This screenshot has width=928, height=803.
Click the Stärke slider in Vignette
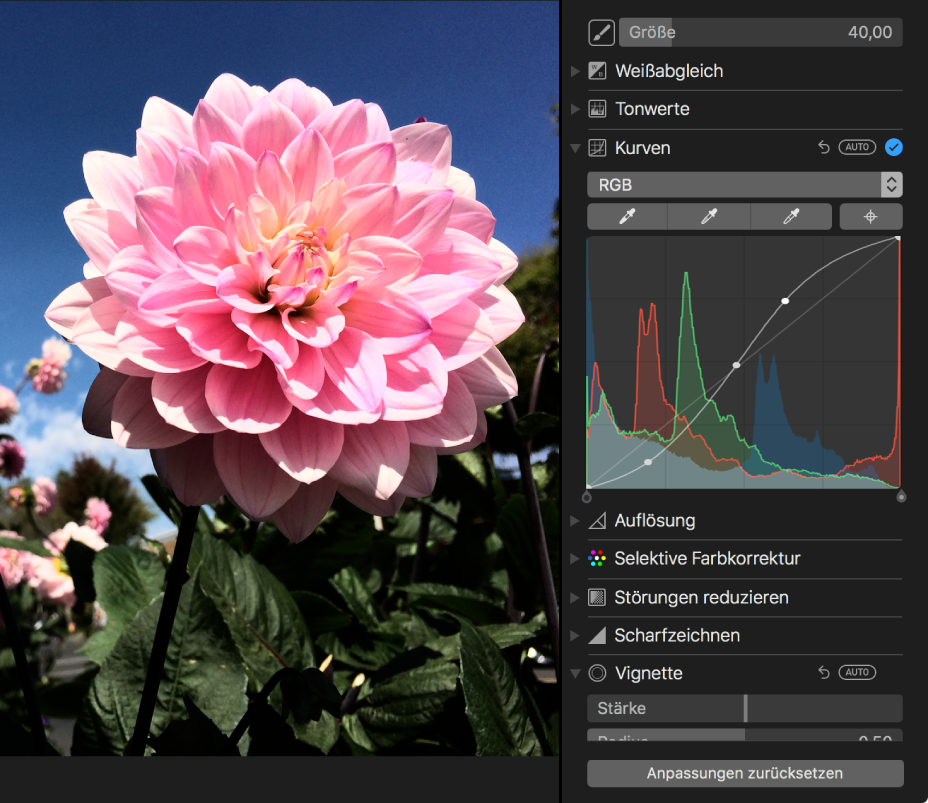pyautogui.click(x=744, y=708)
